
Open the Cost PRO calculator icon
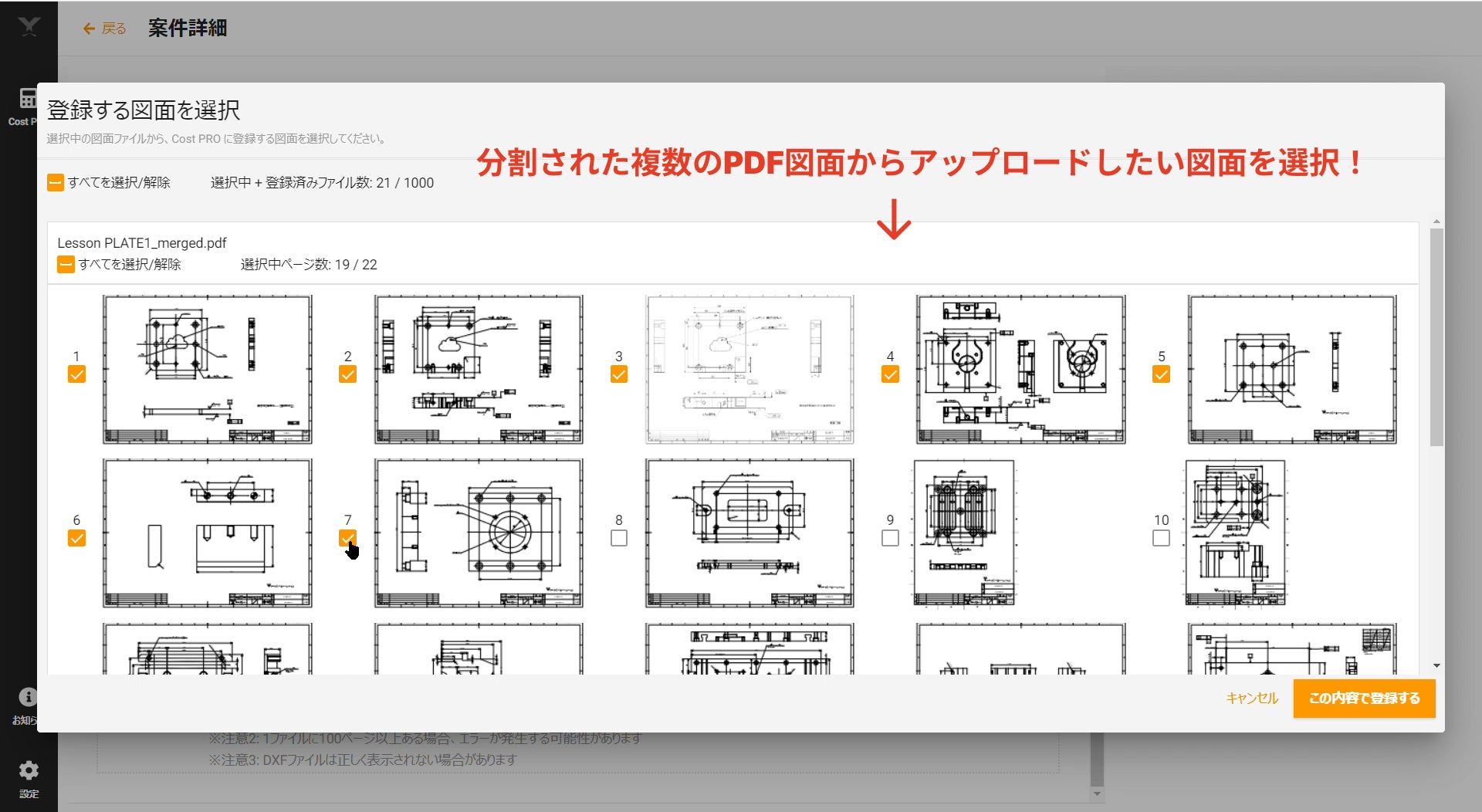pyautogui.click(x=29, y=98)
